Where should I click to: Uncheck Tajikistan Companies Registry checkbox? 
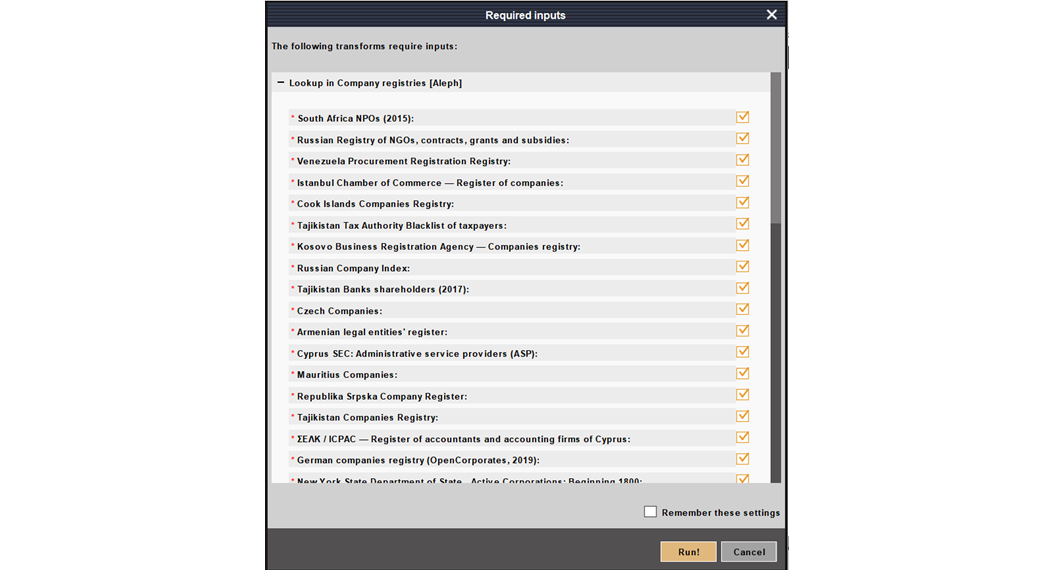pos(742,416)
